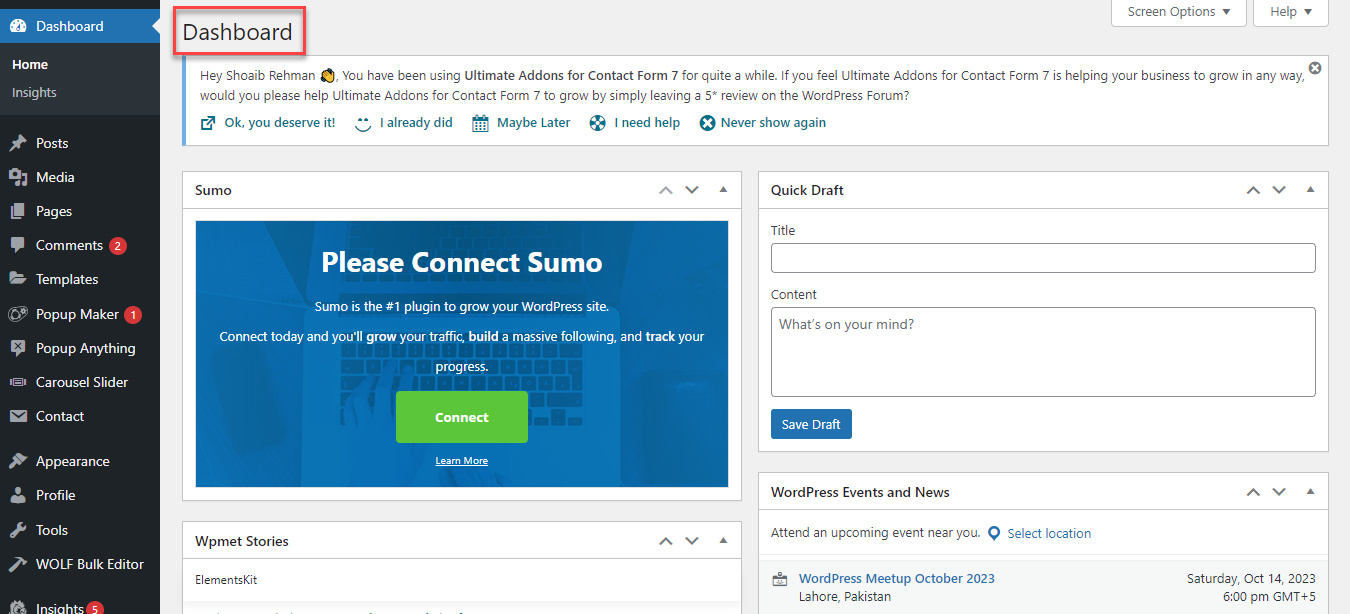
Task: Dismiss the review notice with X icon
Action: pyautogui.click(x=1315, y=68)
